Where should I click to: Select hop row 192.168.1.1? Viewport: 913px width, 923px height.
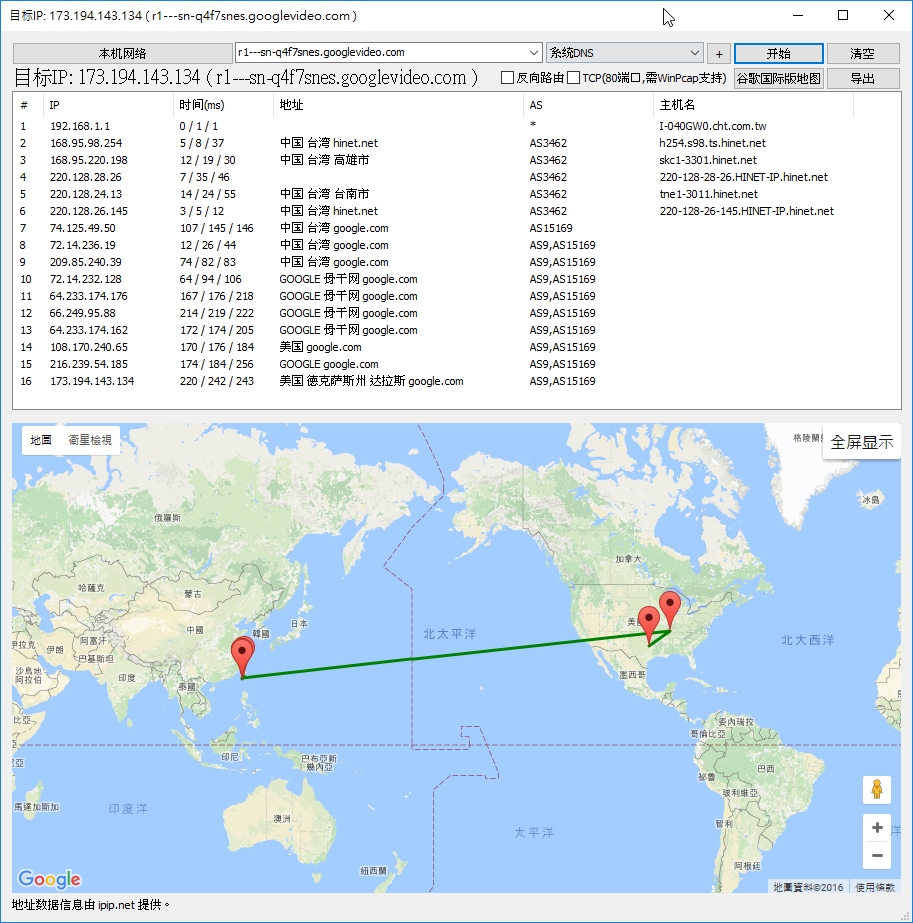click(456, 126)
